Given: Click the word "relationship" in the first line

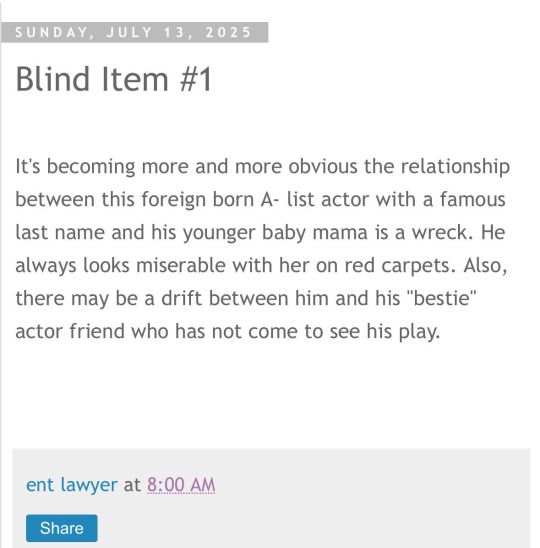Looking at the screenshot, I should pyautogui.click(x=455, y=166).
